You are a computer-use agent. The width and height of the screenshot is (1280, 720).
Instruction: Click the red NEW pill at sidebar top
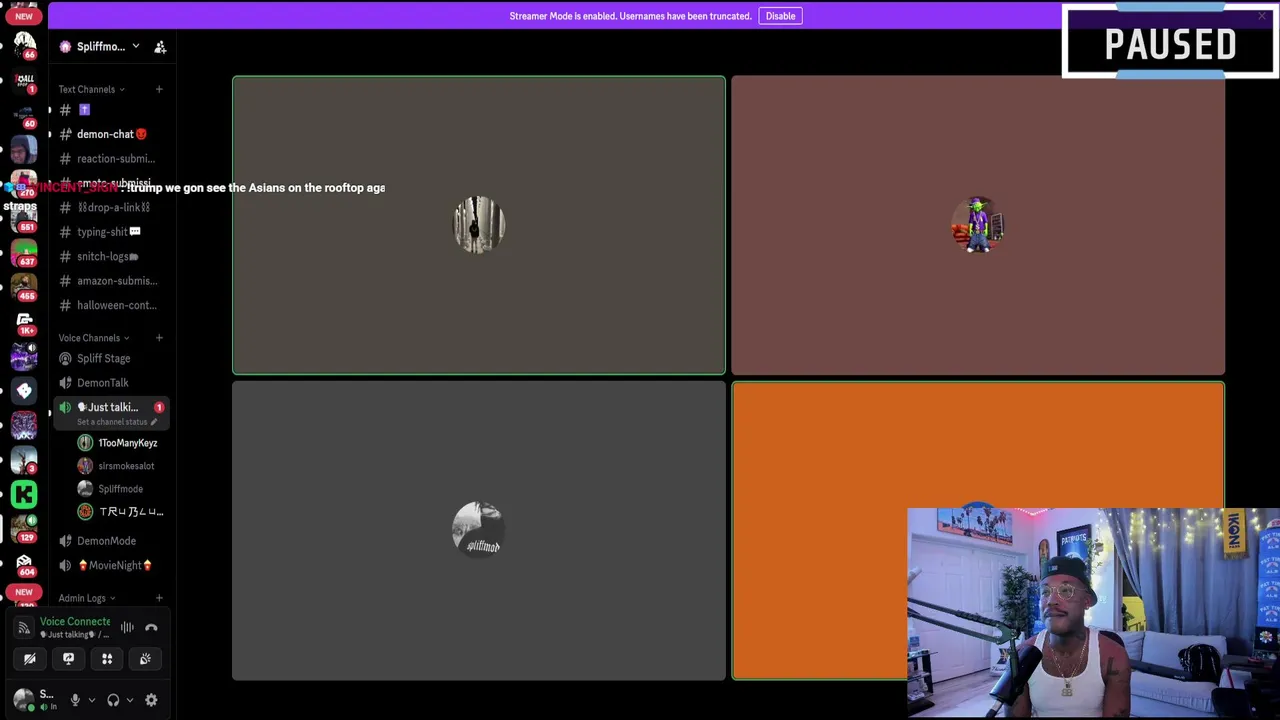tap(24, 16)
